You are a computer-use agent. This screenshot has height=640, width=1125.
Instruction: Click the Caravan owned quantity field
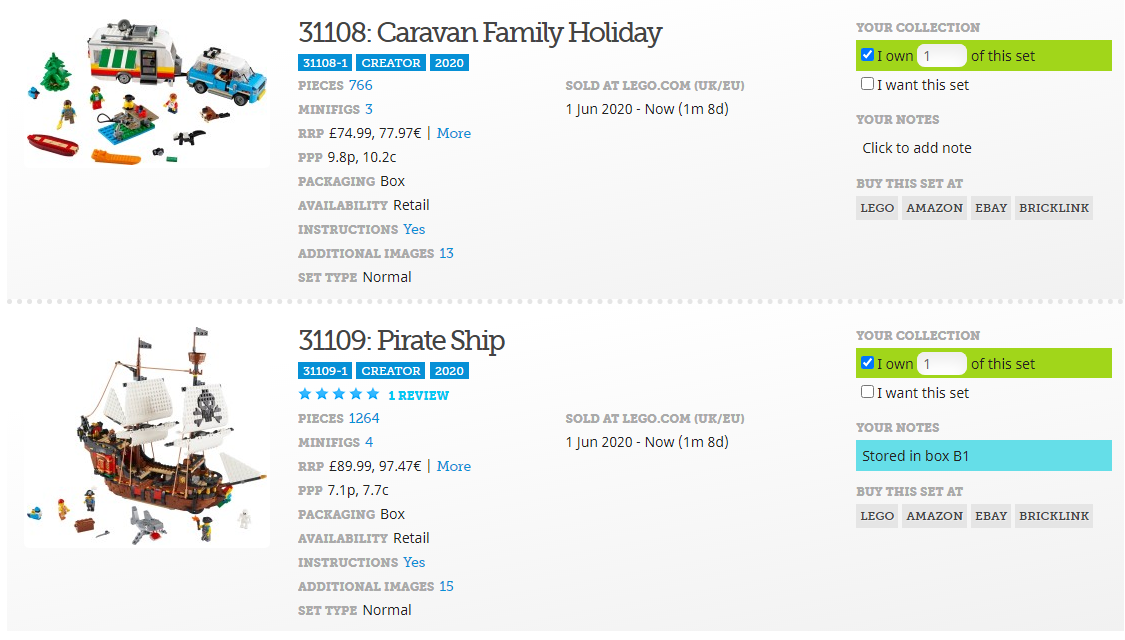coord(941,56)
